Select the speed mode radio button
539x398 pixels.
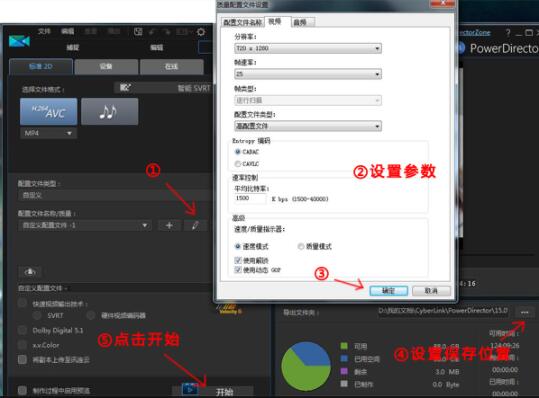pos(238,246)
